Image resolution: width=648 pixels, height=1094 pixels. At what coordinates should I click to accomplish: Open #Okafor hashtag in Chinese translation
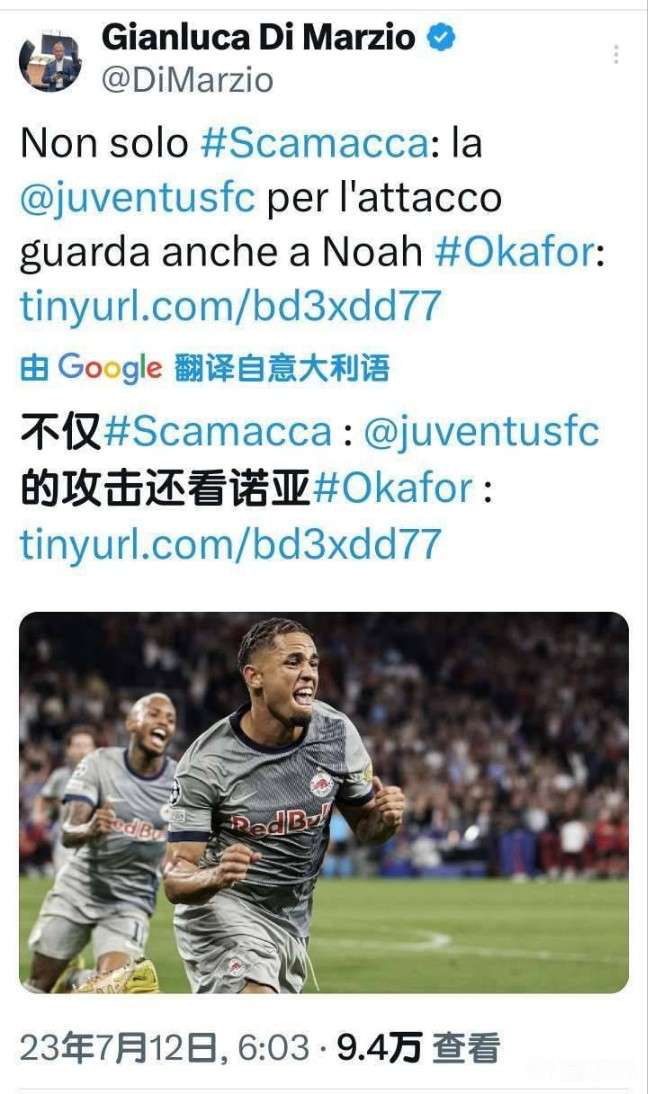coord(393,488)
